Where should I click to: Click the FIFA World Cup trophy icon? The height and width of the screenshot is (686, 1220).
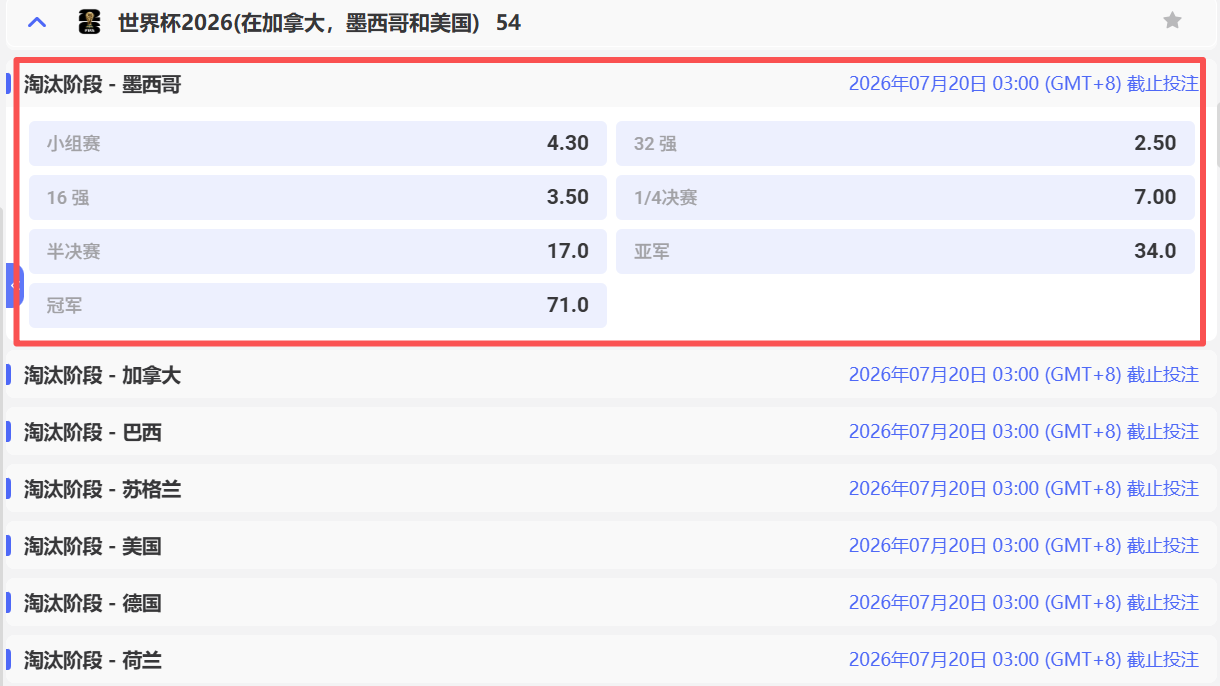(90, 22)
